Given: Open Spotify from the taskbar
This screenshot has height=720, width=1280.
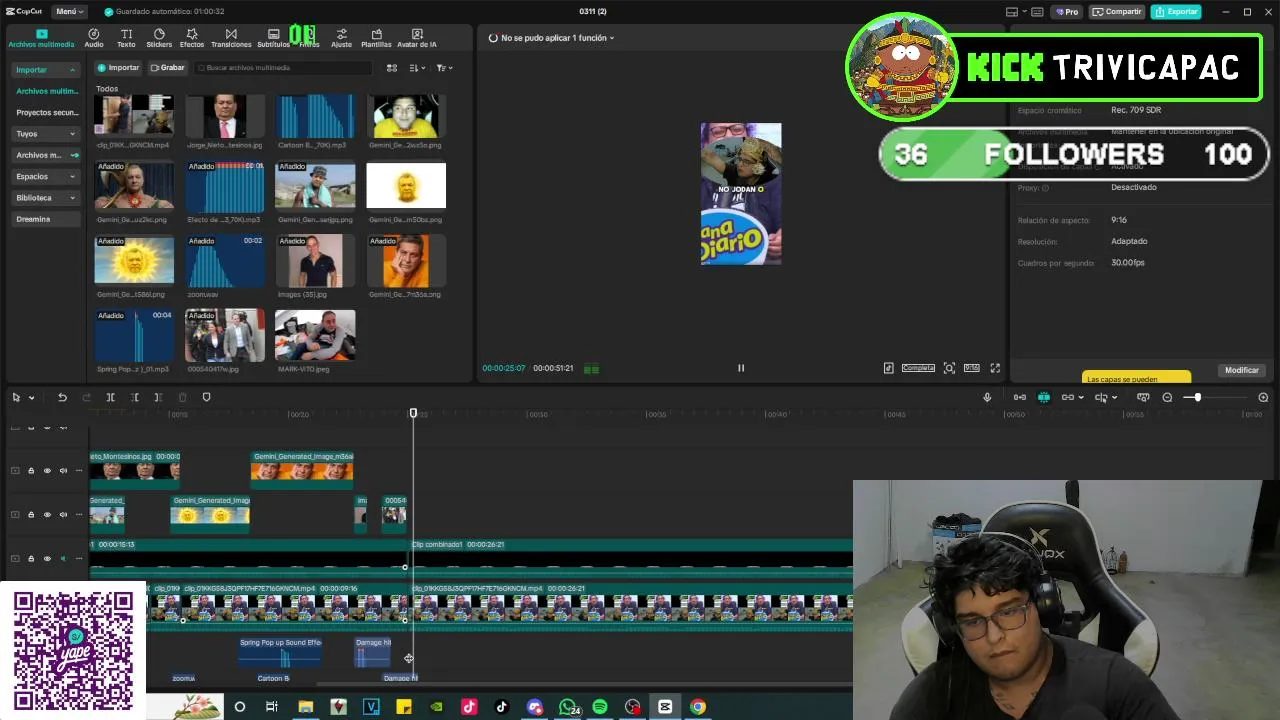Looking at the screenshot, I should (600, 707).
